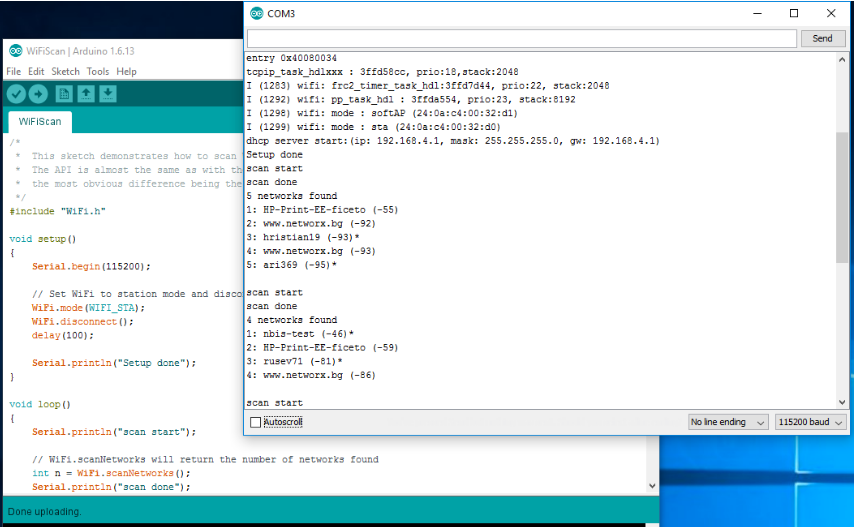Click 'delay(100);' in the code editor
The width and height of the screenshot is (855, 527).
(x=63, y=335)
